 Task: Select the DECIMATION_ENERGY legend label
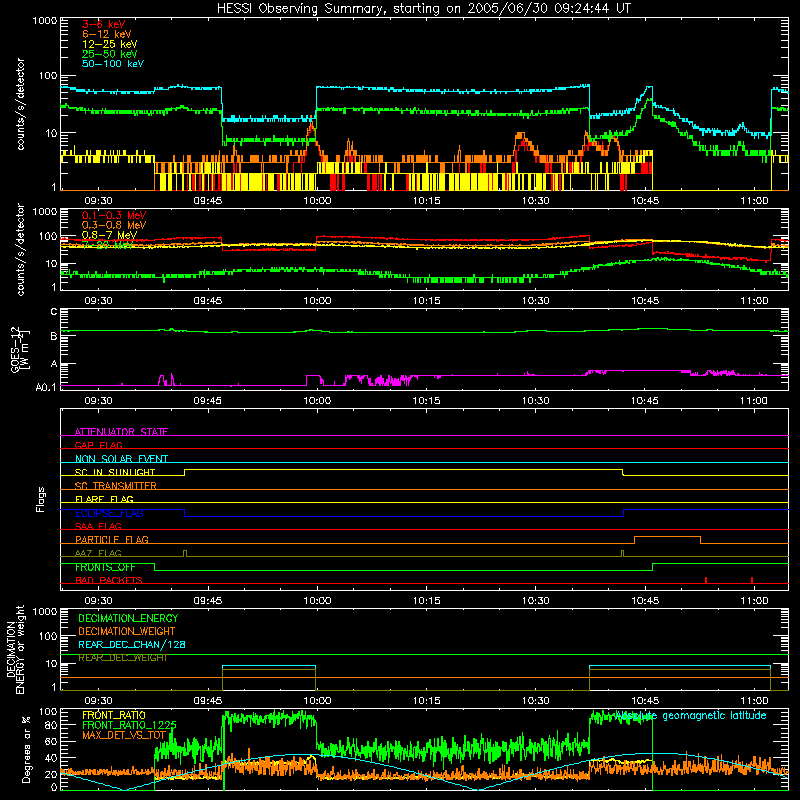(128, 618)
